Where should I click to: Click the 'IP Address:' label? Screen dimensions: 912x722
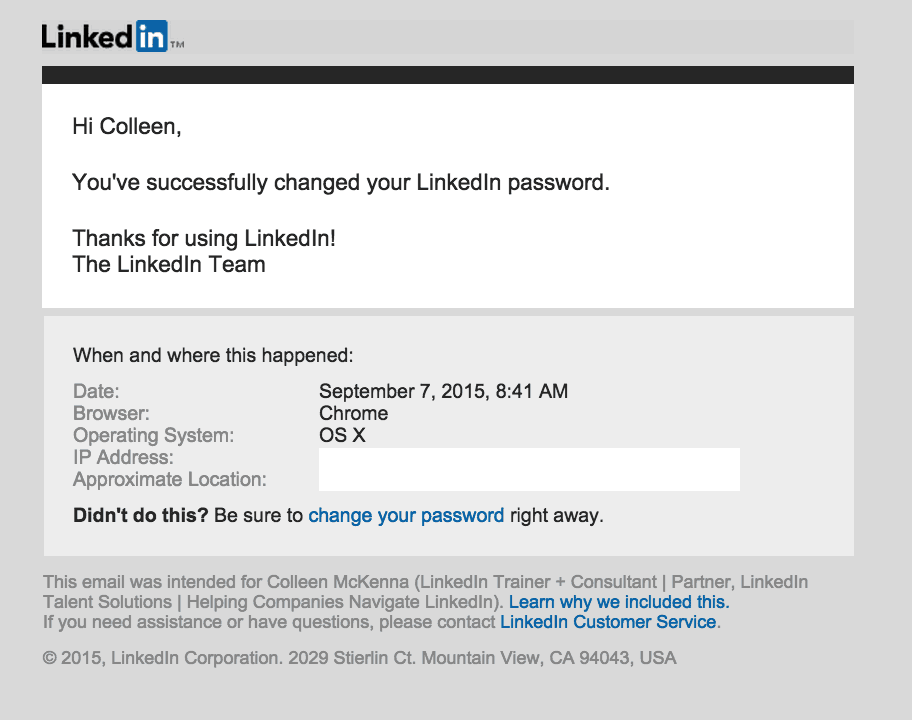click(123, 457)
